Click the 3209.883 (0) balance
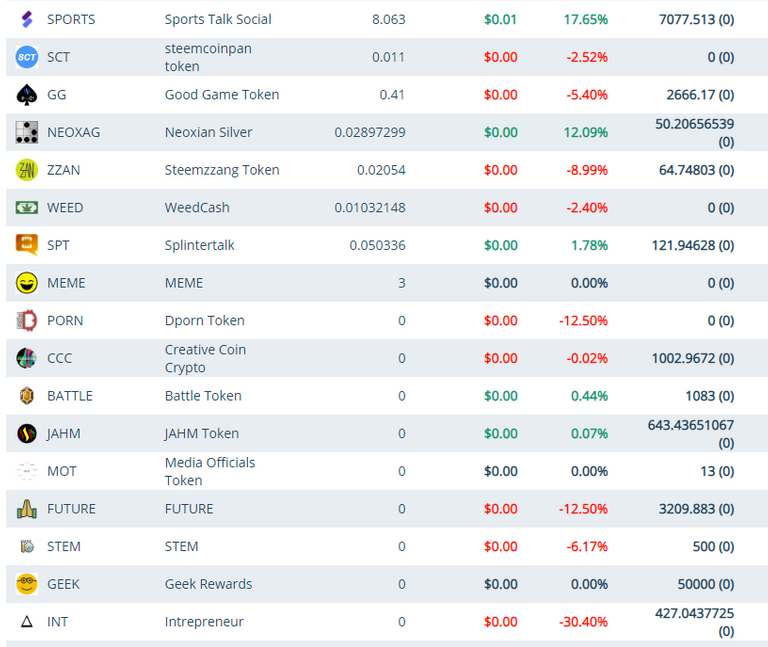Image resolution: width=768 pixels, height=647 pixels. click(x=696, y=509)
